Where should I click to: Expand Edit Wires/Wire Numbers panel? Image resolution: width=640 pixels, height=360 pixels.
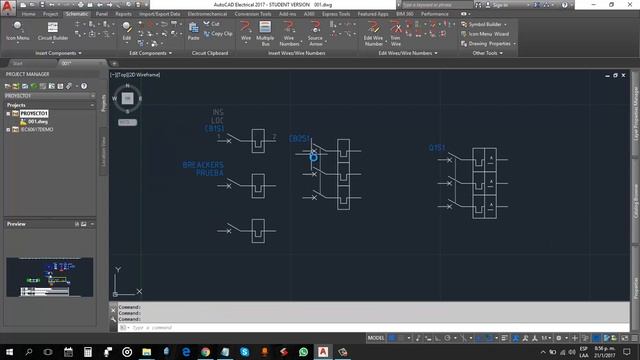pos(408,53)
